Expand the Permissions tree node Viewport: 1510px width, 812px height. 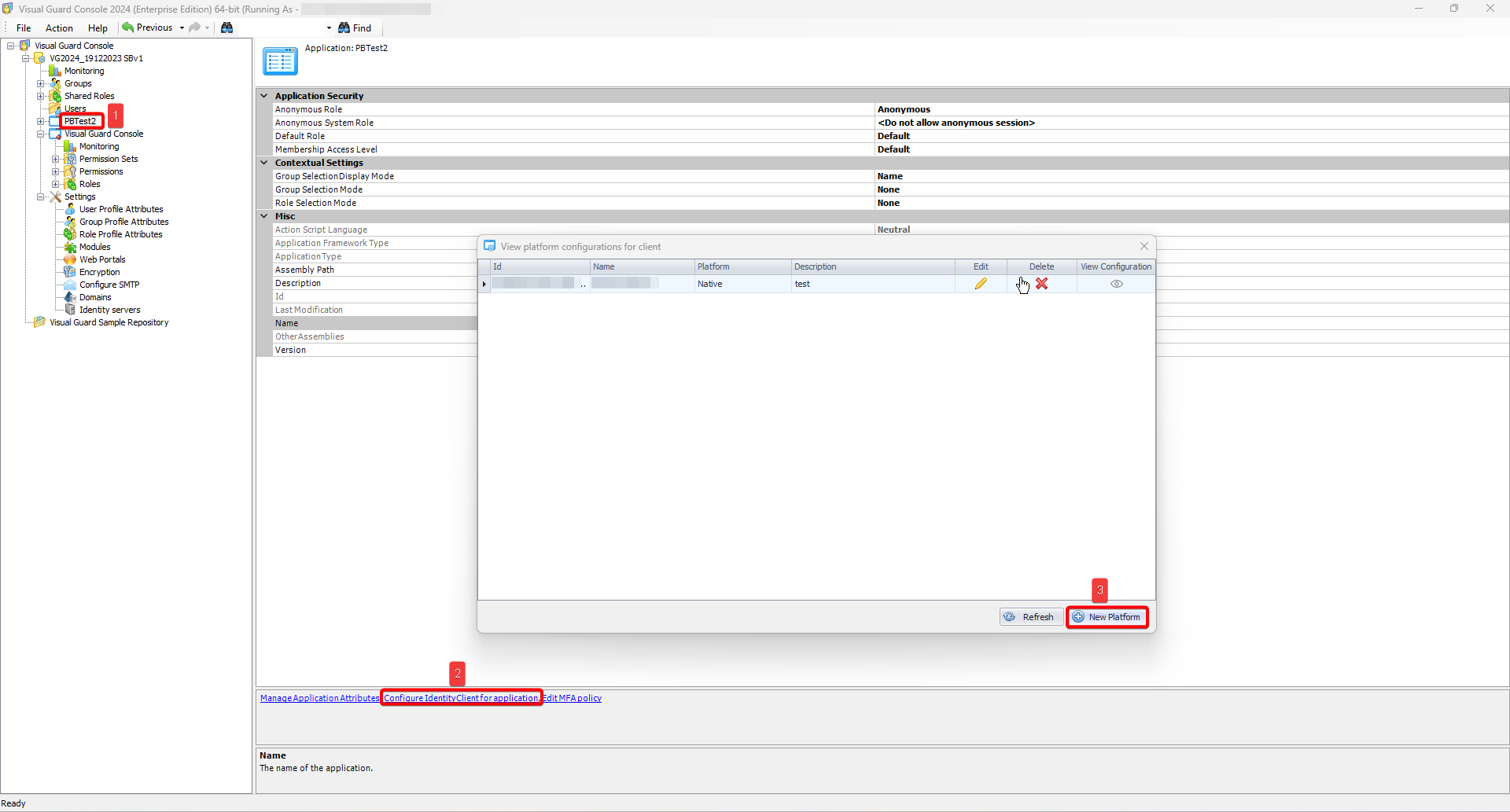56,171
